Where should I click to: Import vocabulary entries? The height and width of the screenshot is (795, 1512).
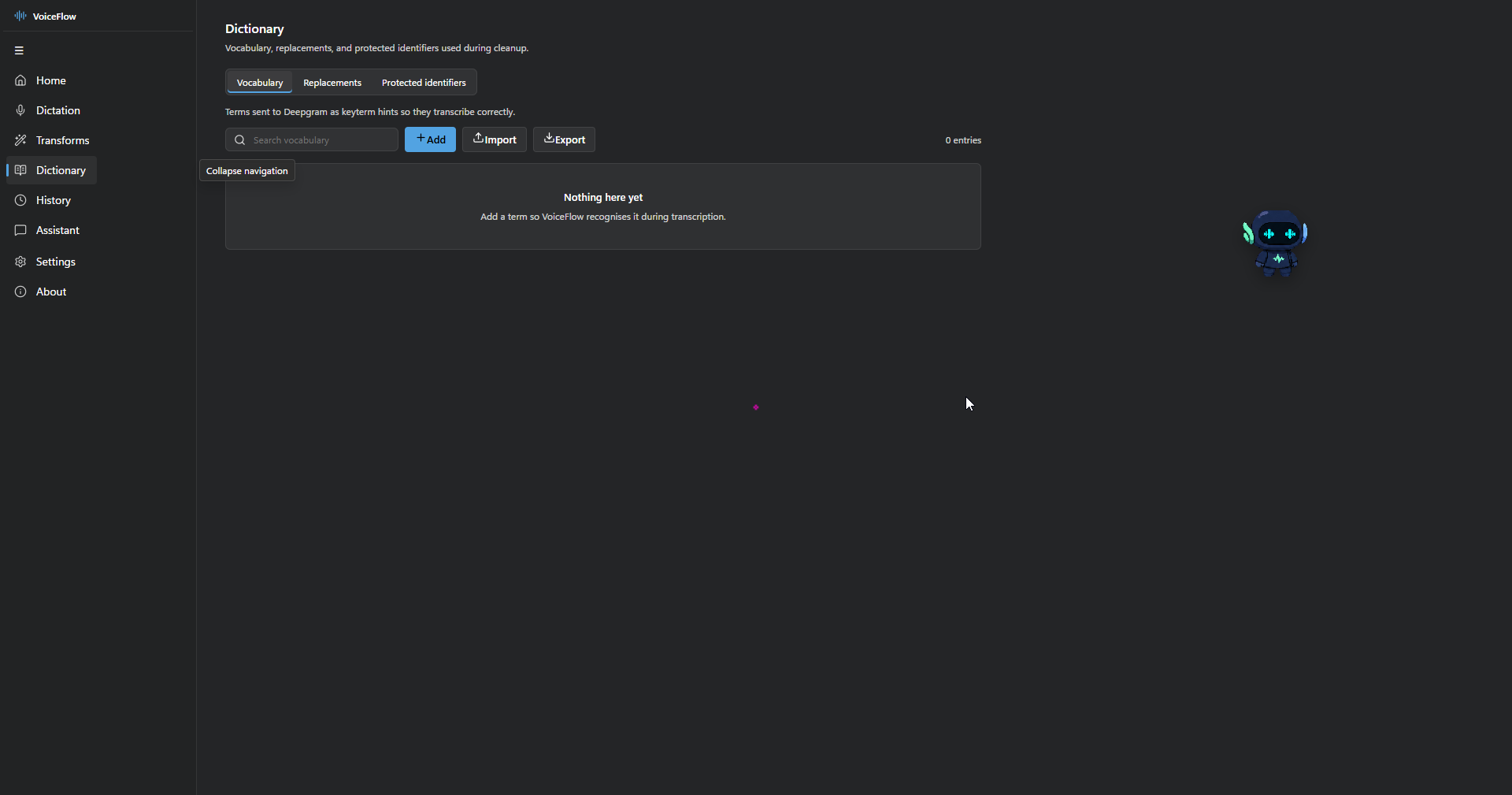point(495,139)
